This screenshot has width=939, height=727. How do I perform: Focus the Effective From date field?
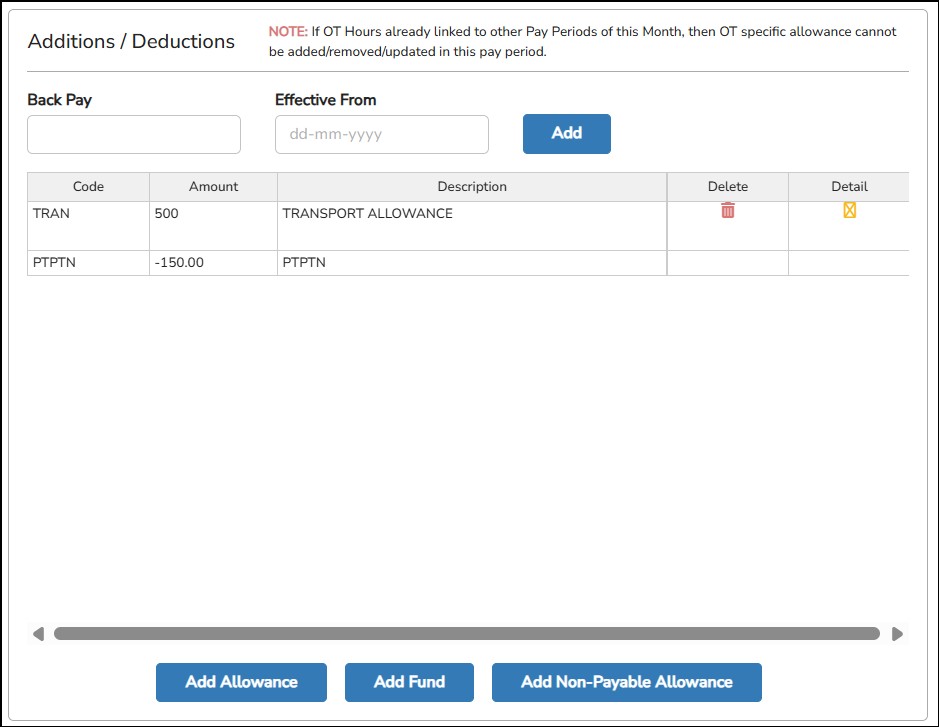coord(381,134)
